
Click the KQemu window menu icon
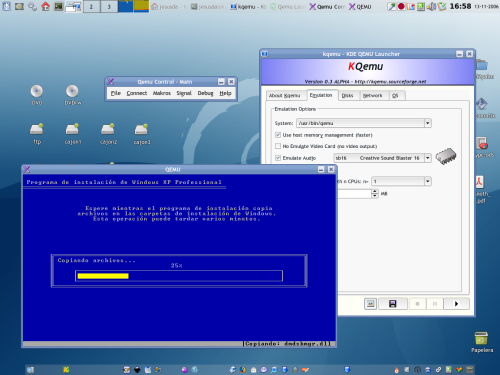coord(265,54)
